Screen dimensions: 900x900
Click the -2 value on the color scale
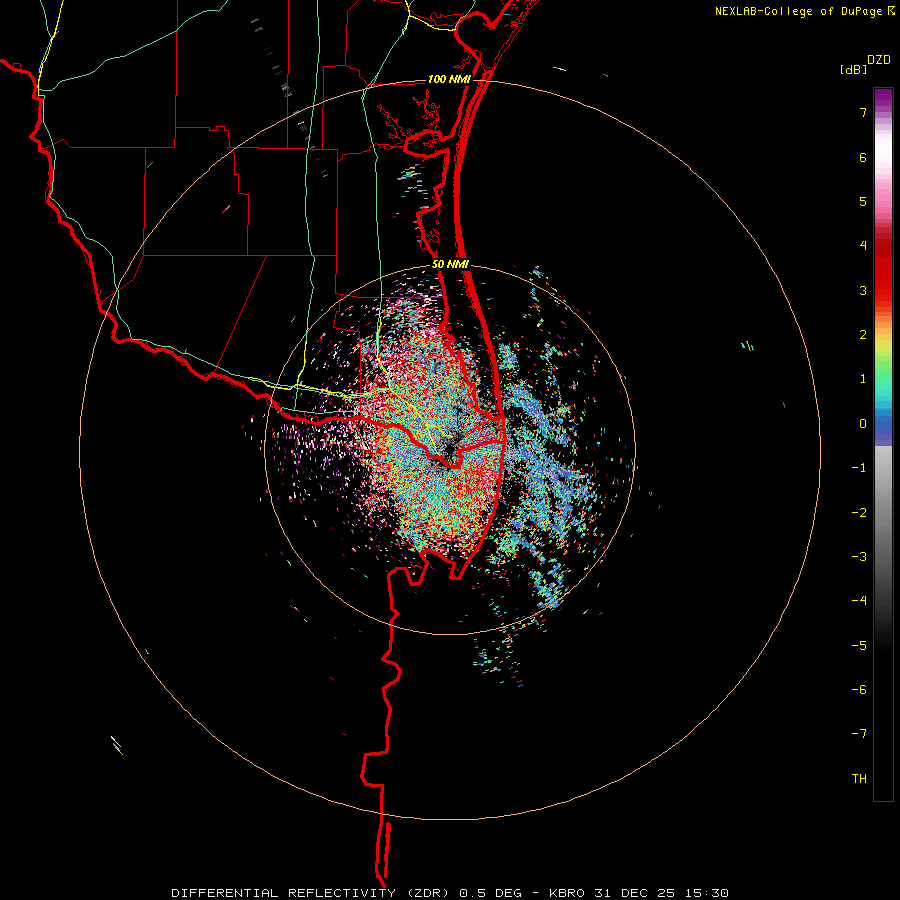point(859,512)
